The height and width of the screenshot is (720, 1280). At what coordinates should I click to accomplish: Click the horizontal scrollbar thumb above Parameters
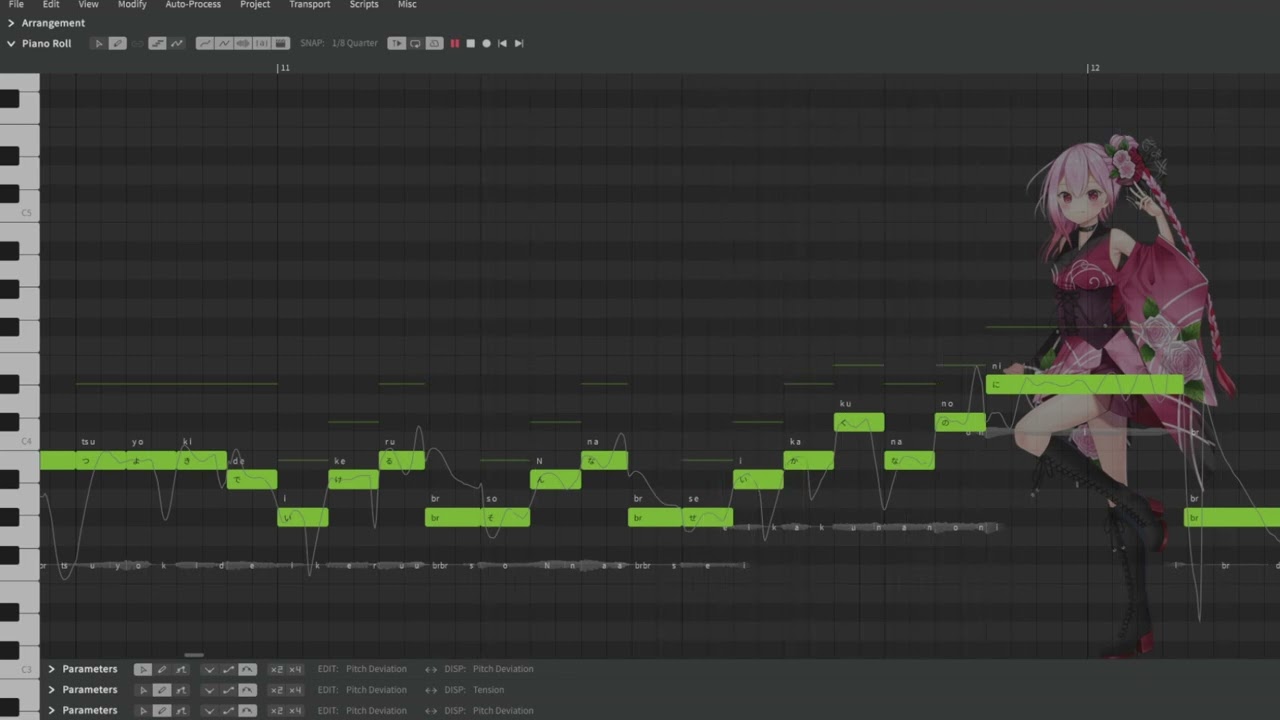(x=194, y=656)
